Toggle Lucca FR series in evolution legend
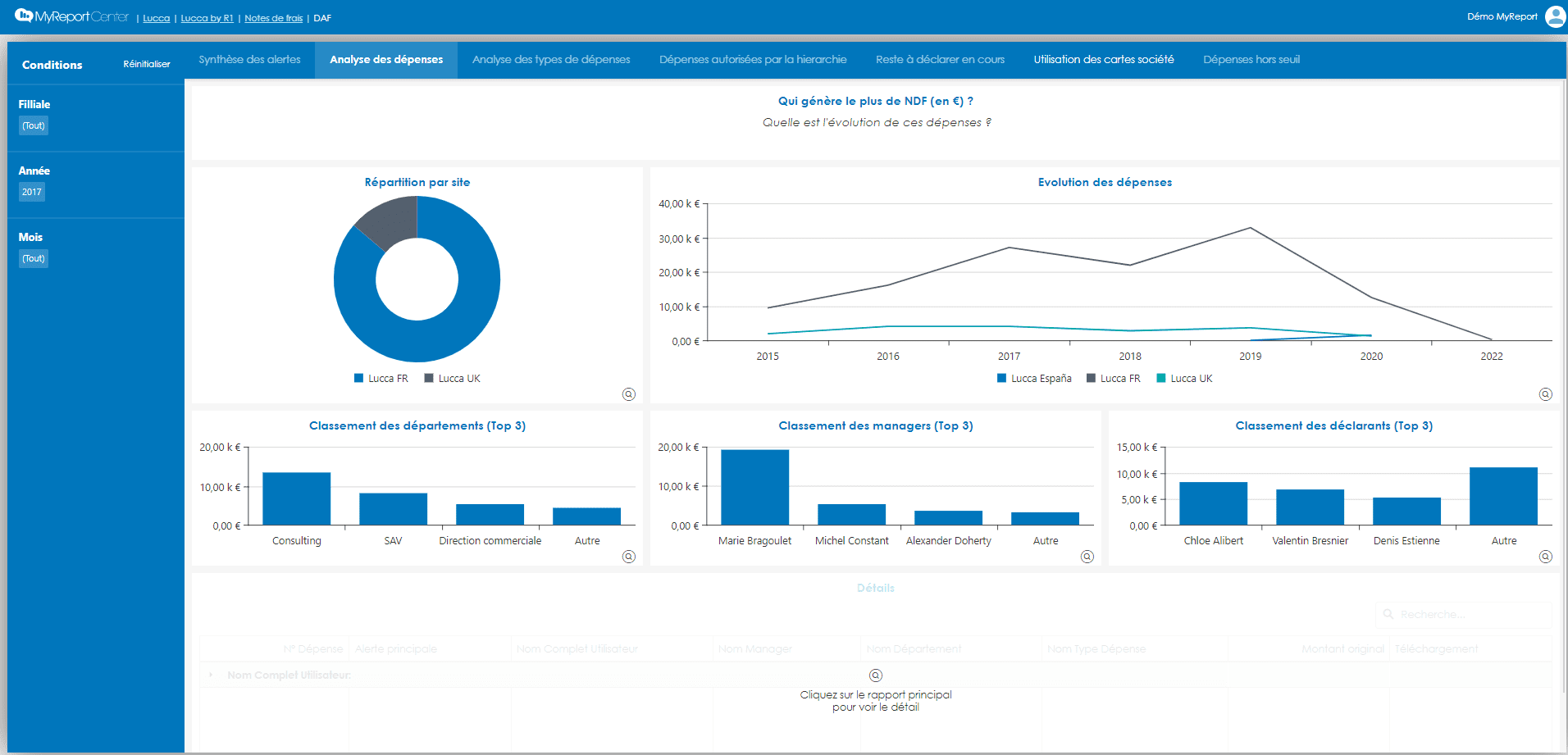The image size is (1568, 755). (x=1113, y=379)
